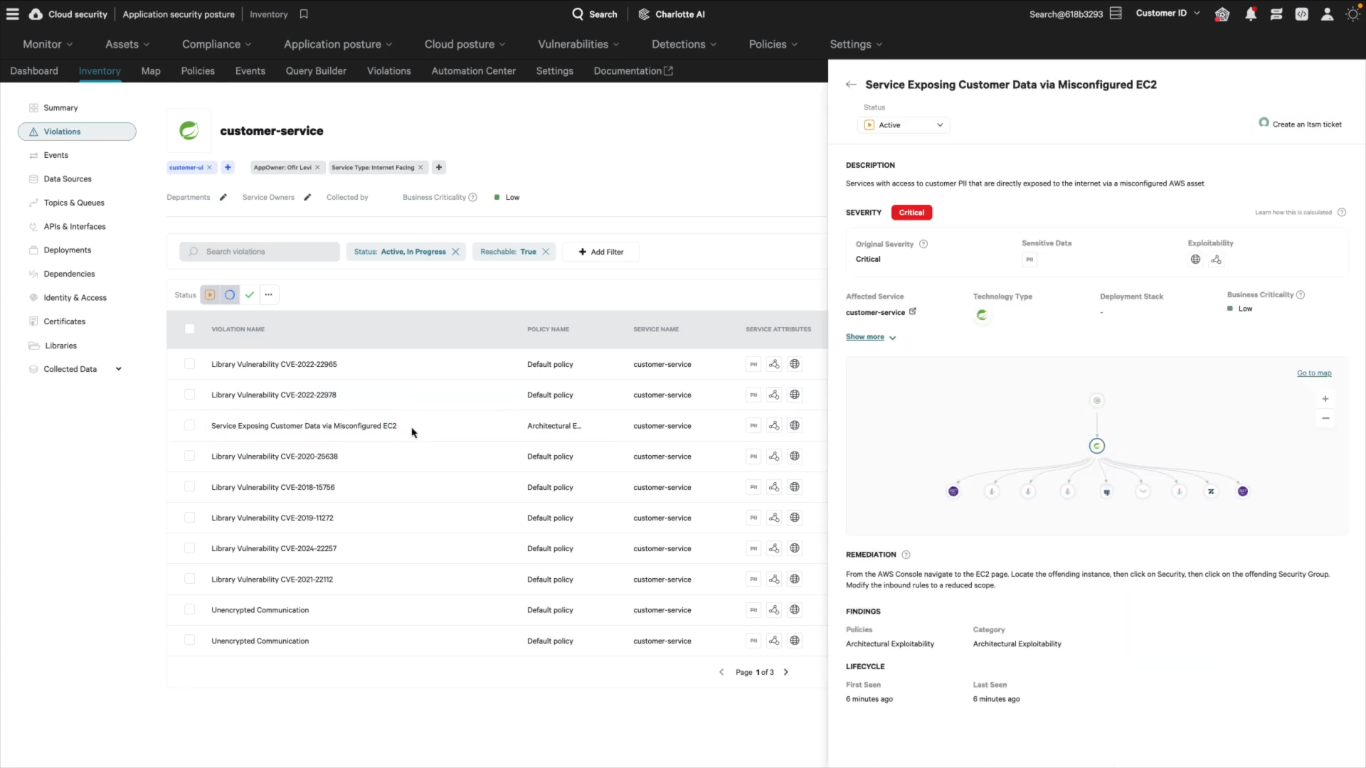The height and width of the screenshot is (768, 1366).
Task: Select APIs & Interfaces in sidebar
Action: [74, 226]
